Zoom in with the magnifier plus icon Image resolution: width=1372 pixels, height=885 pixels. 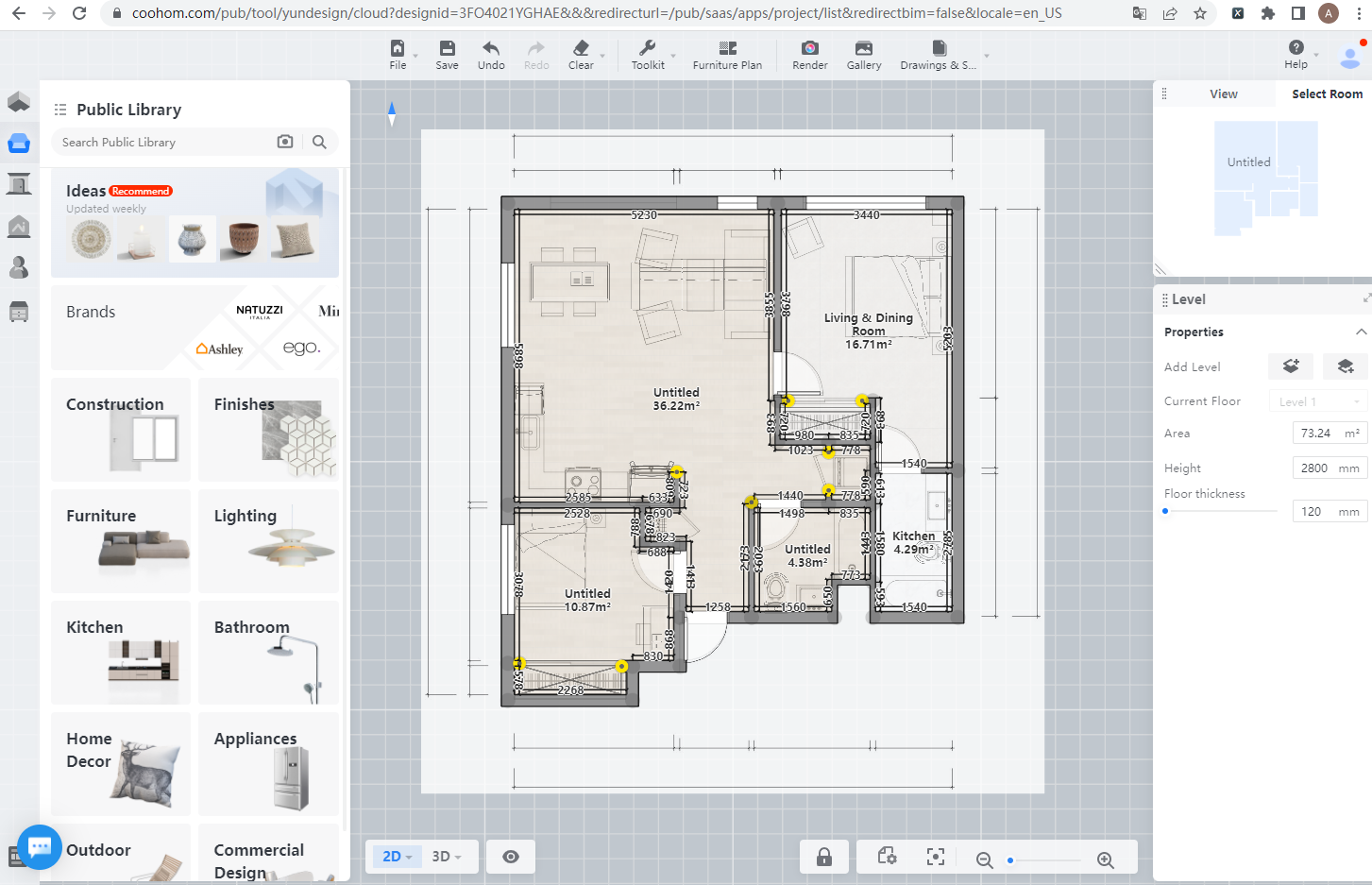(x=1106, y=859)
